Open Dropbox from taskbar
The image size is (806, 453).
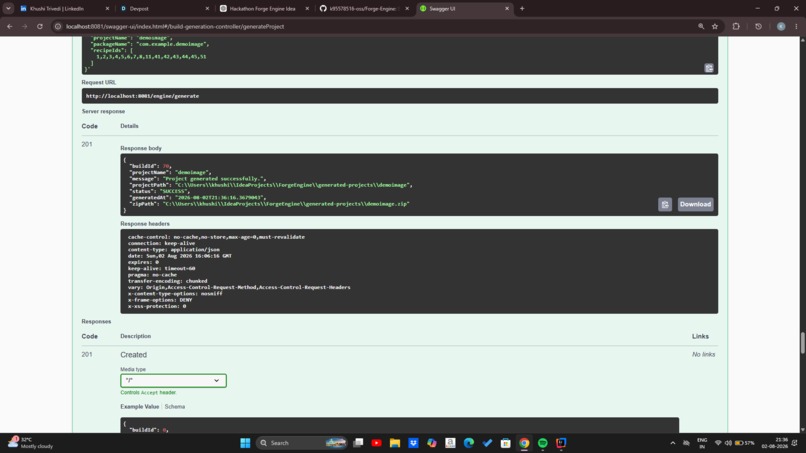point(413,443)
